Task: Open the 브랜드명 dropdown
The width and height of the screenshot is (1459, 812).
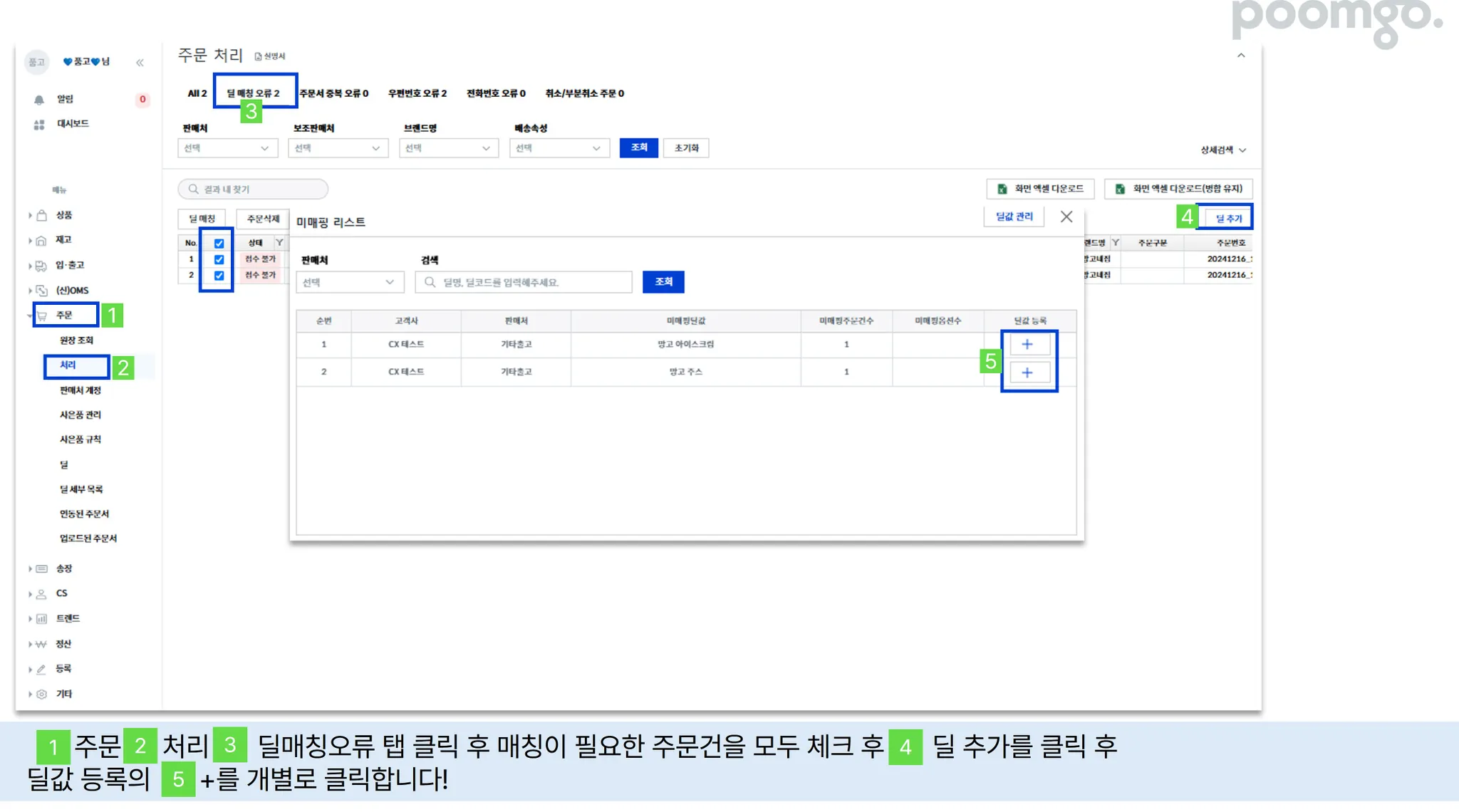Action: pyautogui.click(x=447, y=148)
